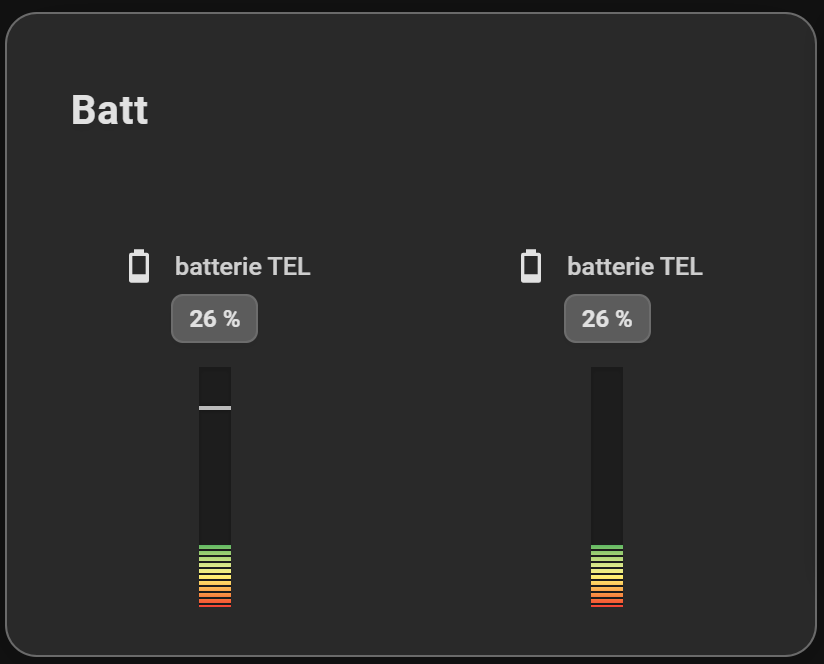
Task: Click the empty dark area of right gauge
Action: 607,455
